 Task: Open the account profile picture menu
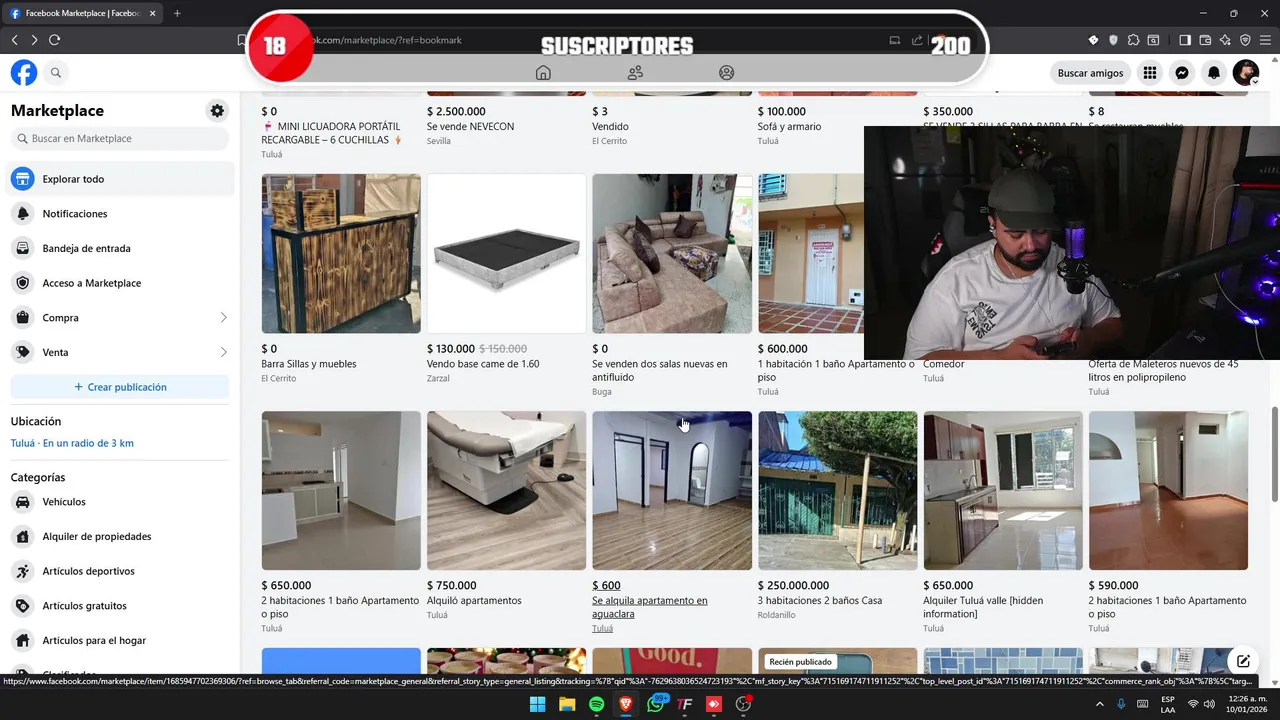click(x=1246, y=73)
